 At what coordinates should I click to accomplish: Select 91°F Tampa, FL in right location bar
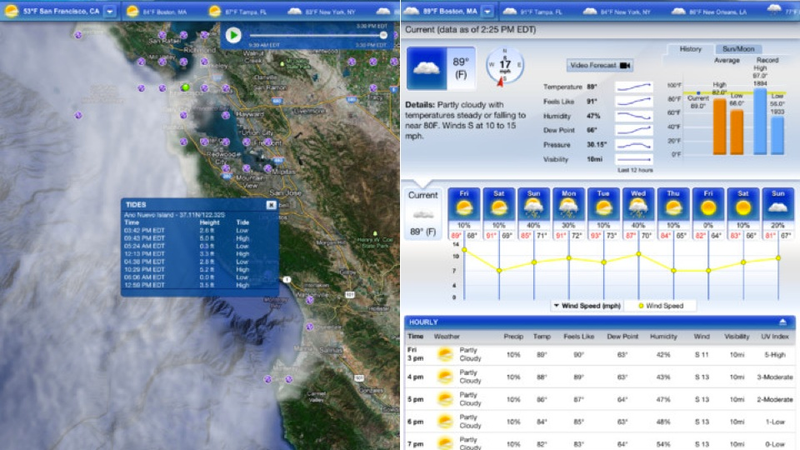532,11
